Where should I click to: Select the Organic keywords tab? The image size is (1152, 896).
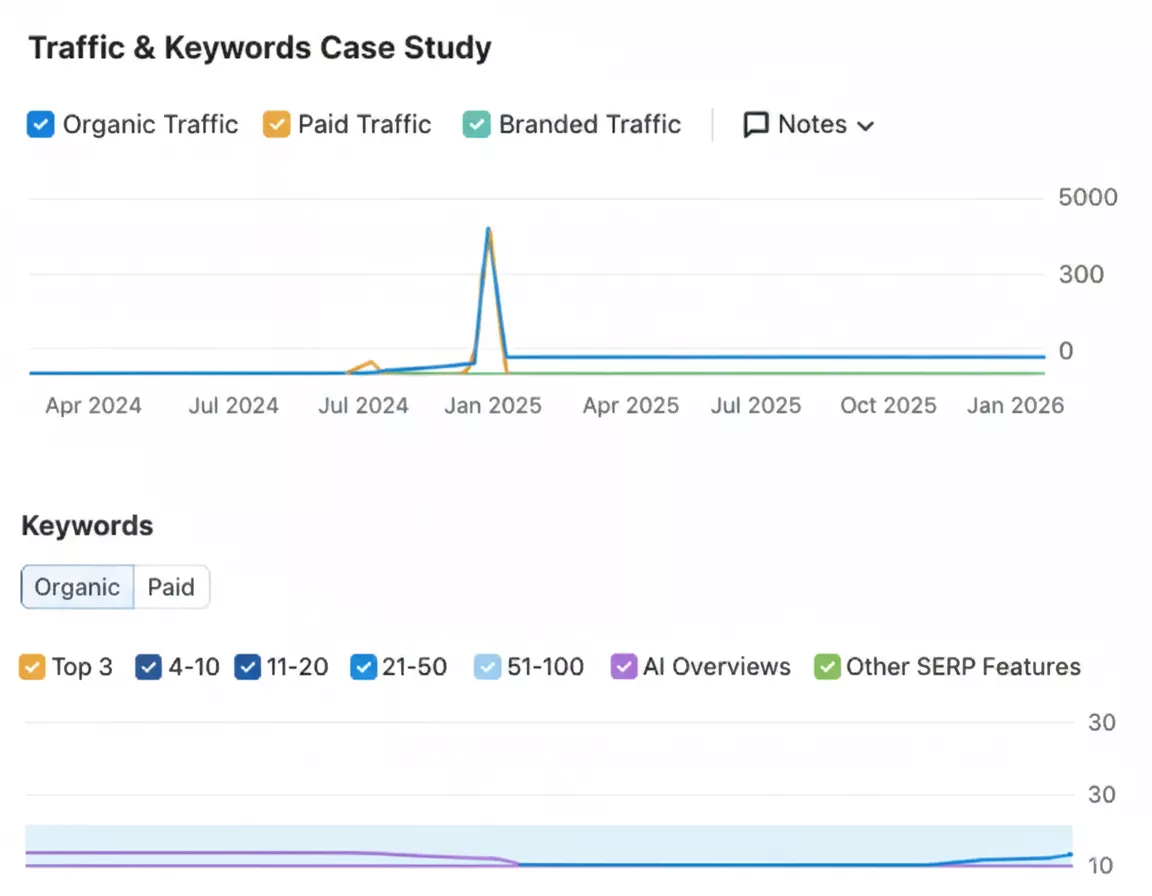coord(77,587)
